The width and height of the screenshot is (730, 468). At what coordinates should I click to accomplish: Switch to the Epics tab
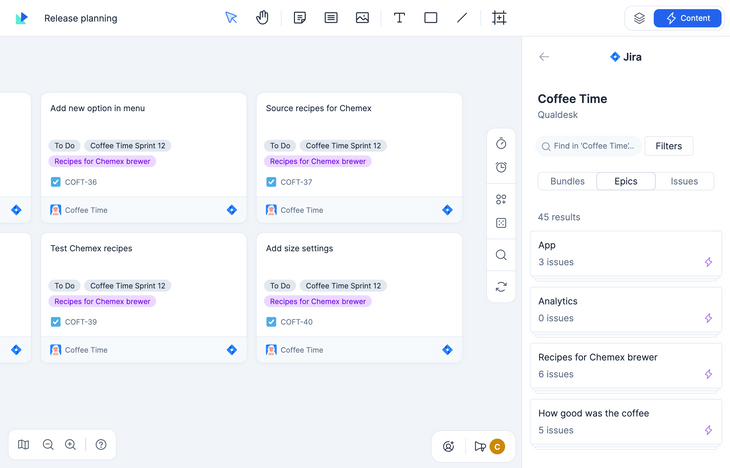pos(626,181)
